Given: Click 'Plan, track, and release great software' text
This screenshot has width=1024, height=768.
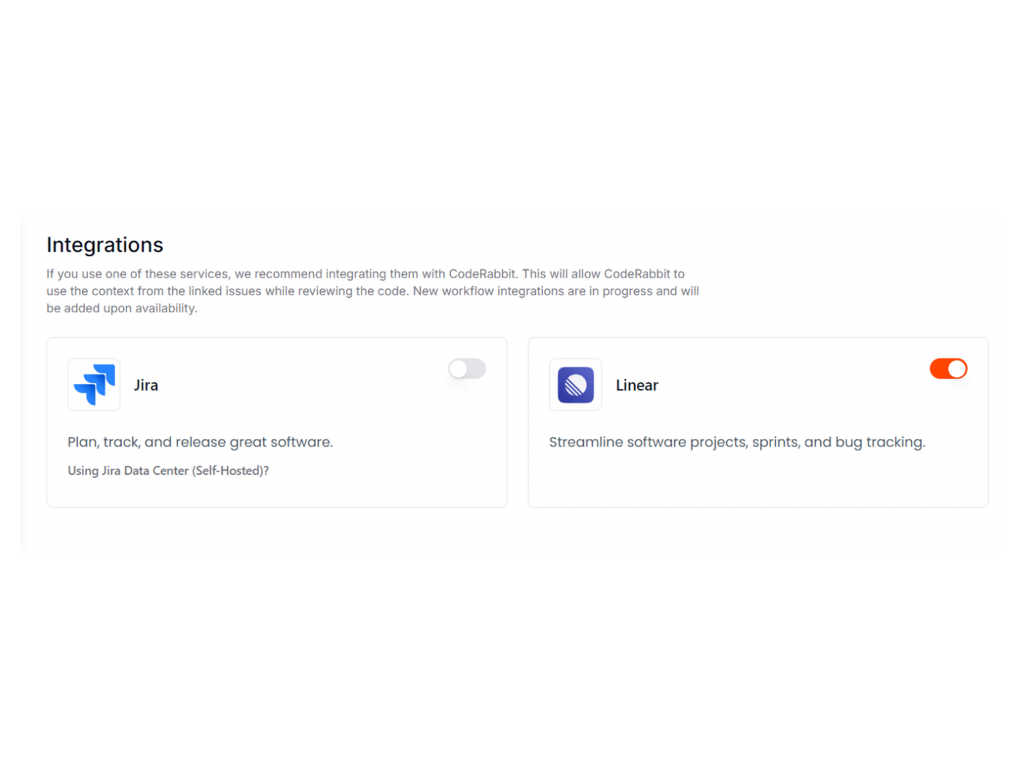Looking at the screenshot, I should [x=200, y=442].
